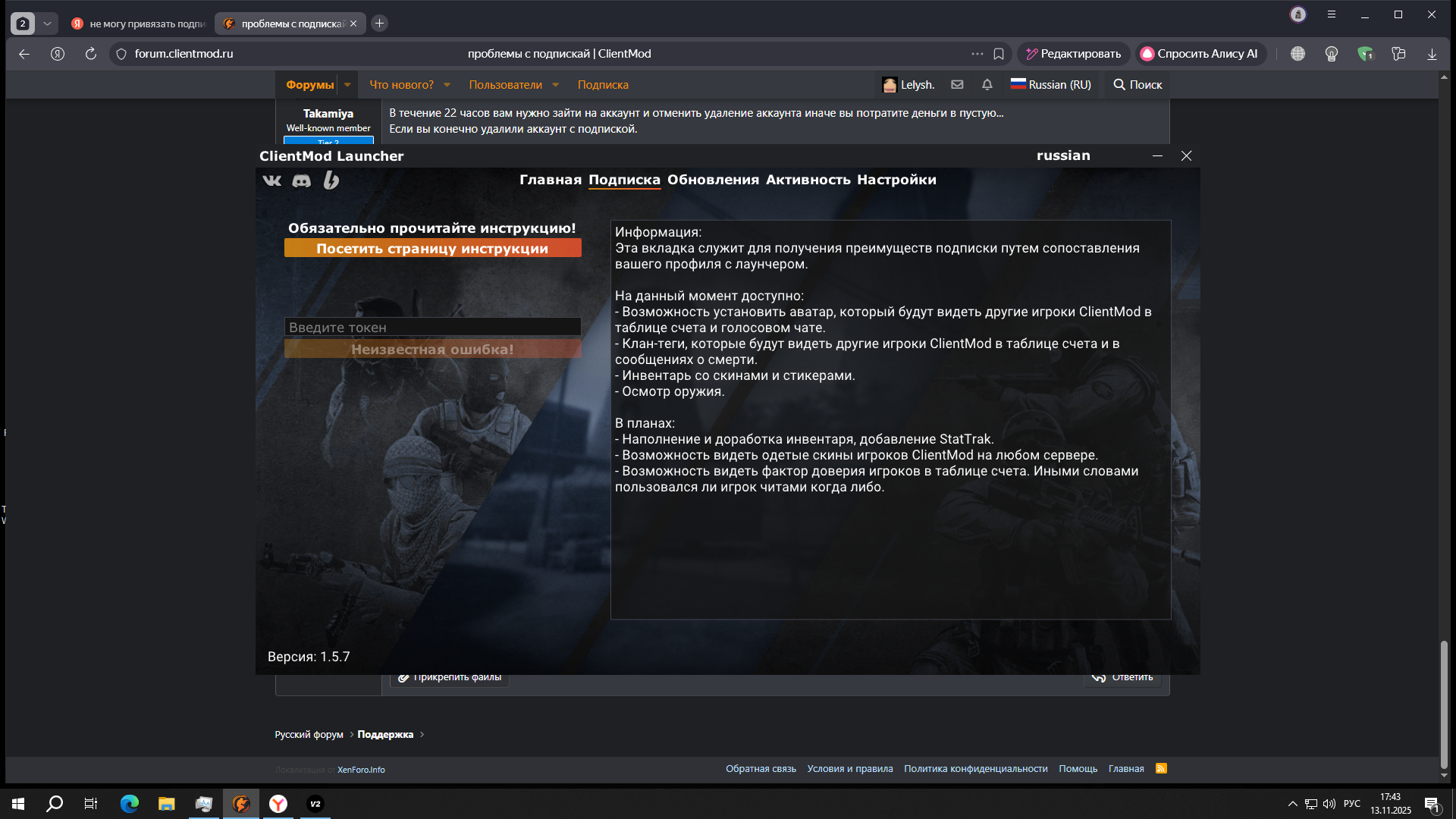The image size is (1456, 819).
Task: Switch to the Обновления launcher tab
Action: click(x=713, y=180)
